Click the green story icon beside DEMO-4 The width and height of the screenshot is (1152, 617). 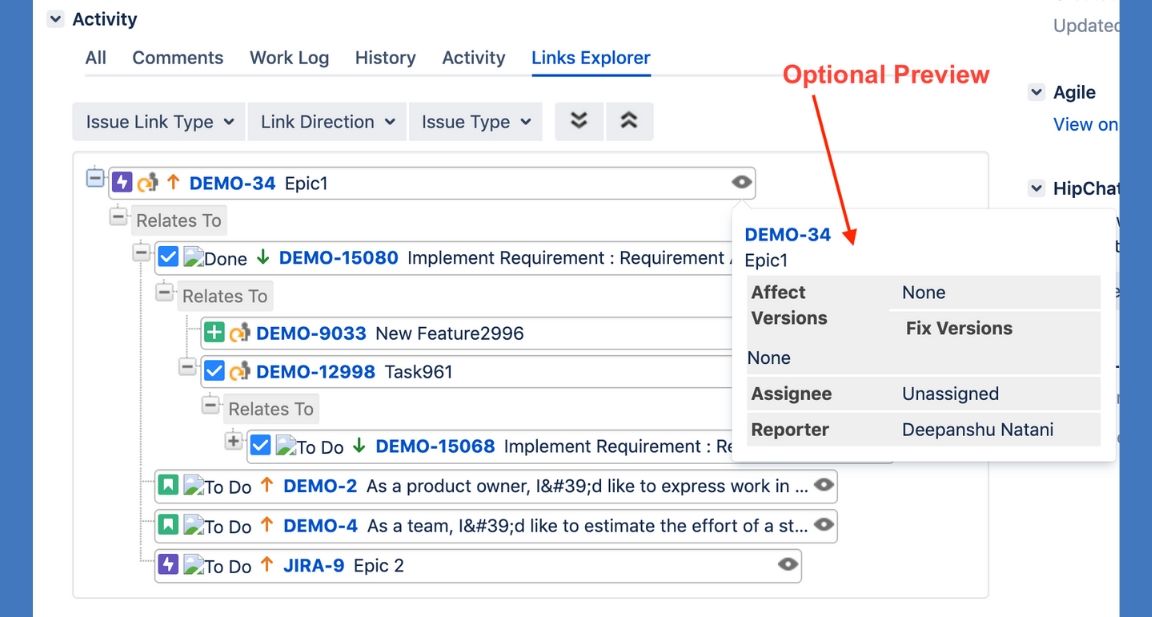click(x=168, y=525)
